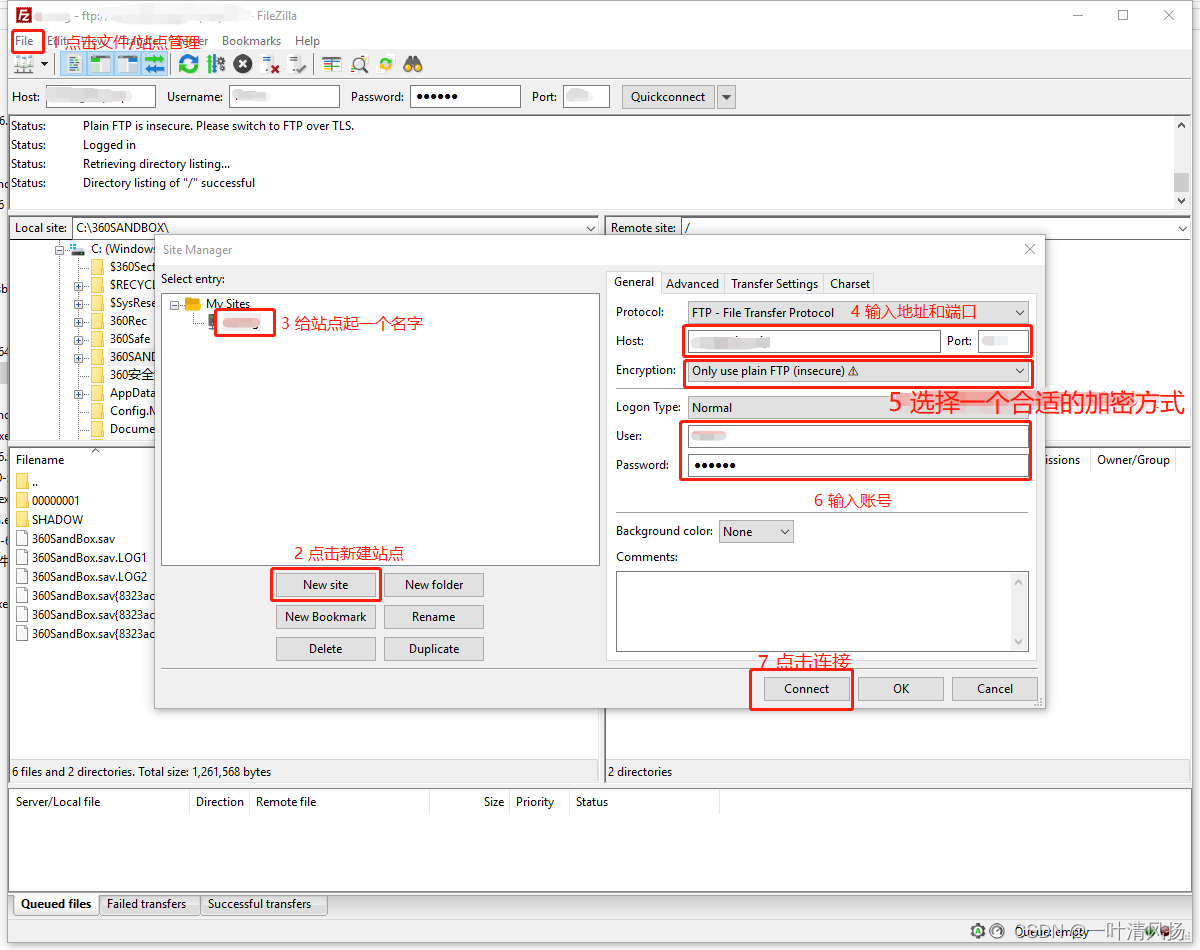Screen dimensions: 1200x950
Task: Switch to the Transfer Settings tab
Action: click(774, 284)
